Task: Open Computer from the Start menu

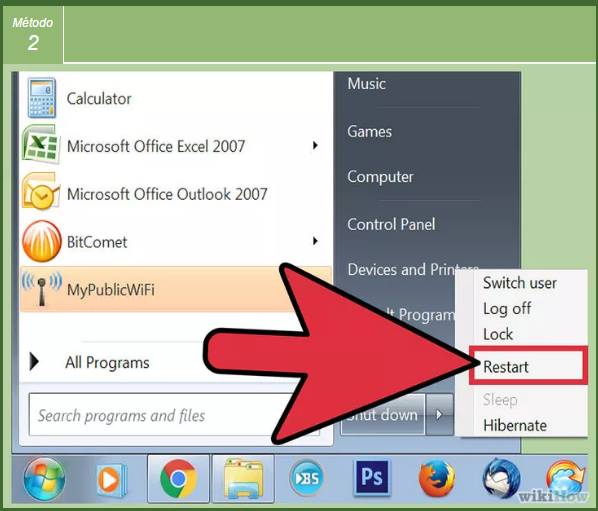Action: coord(380,177)
